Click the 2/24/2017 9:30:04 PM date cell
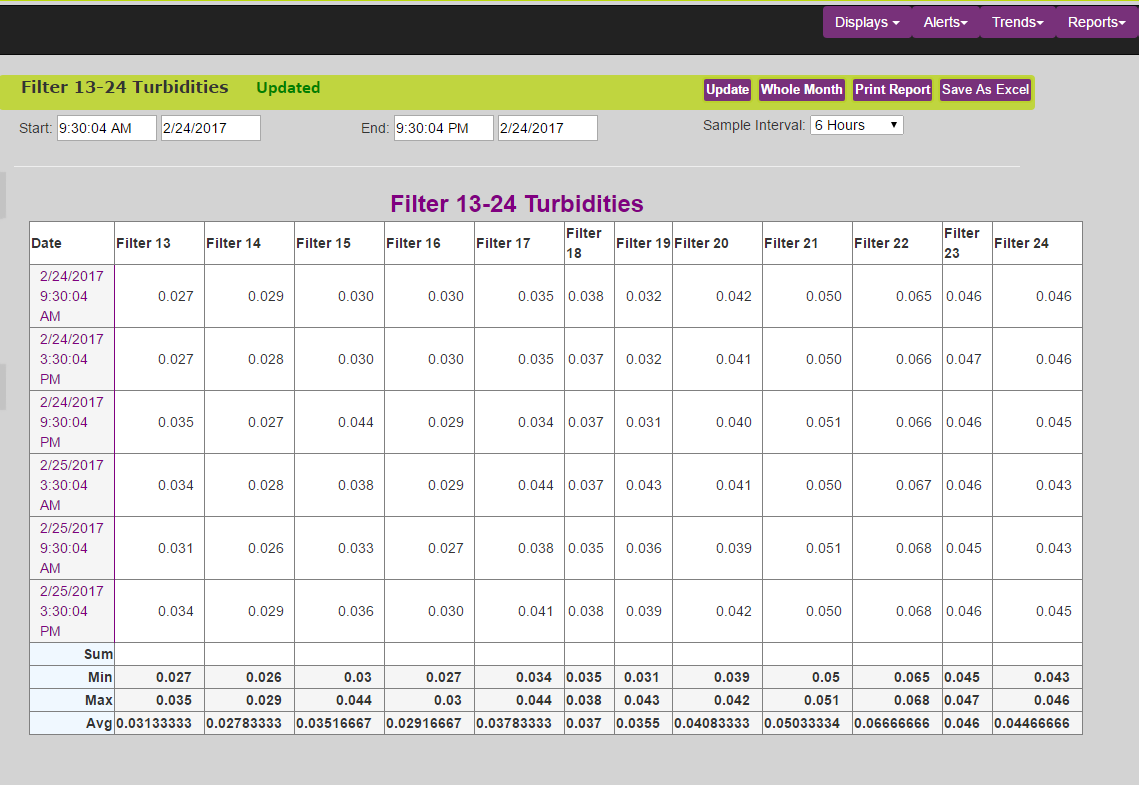 click(x=72, y=422)
